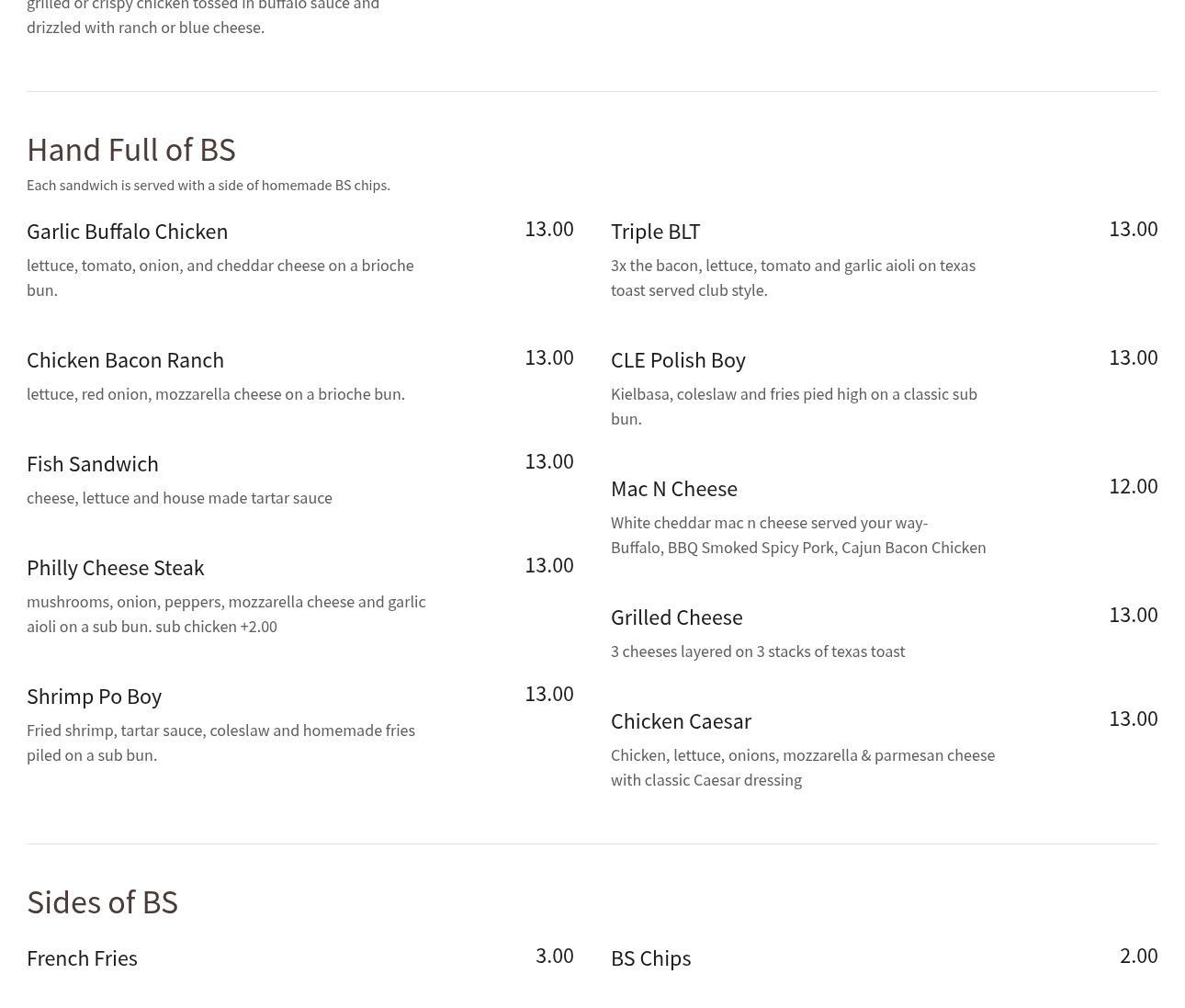Select Philly Cheese Steak sandwich
Screen dimensions: 1185x1008
point(115,568)
